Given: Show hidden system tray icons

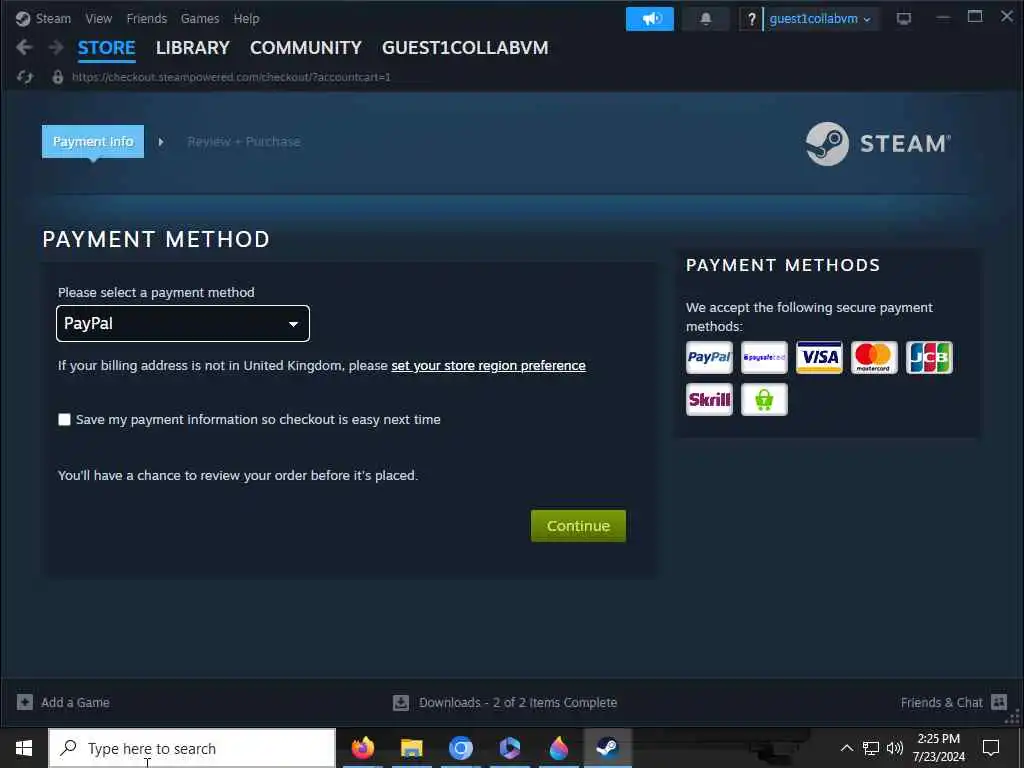Looking at the screenshot, I should click(x=846, y=748).
